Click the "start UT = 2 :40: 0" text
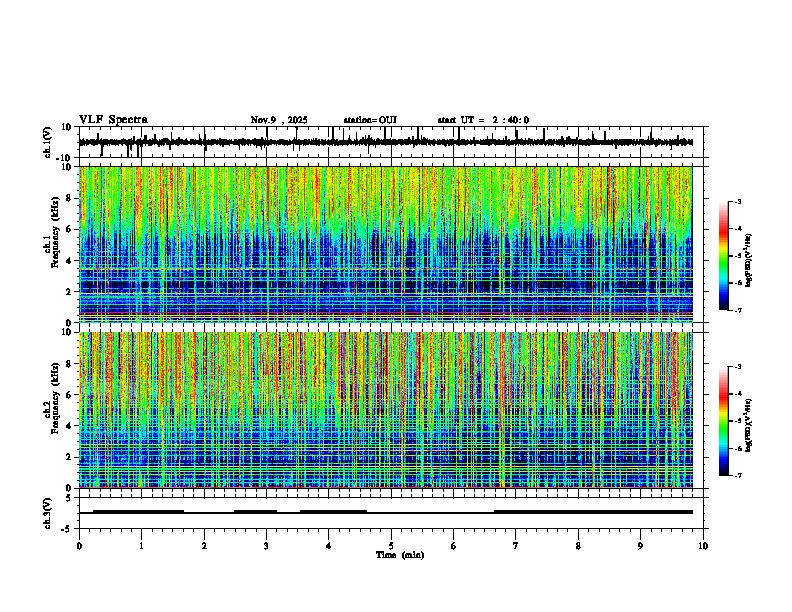 483,120
